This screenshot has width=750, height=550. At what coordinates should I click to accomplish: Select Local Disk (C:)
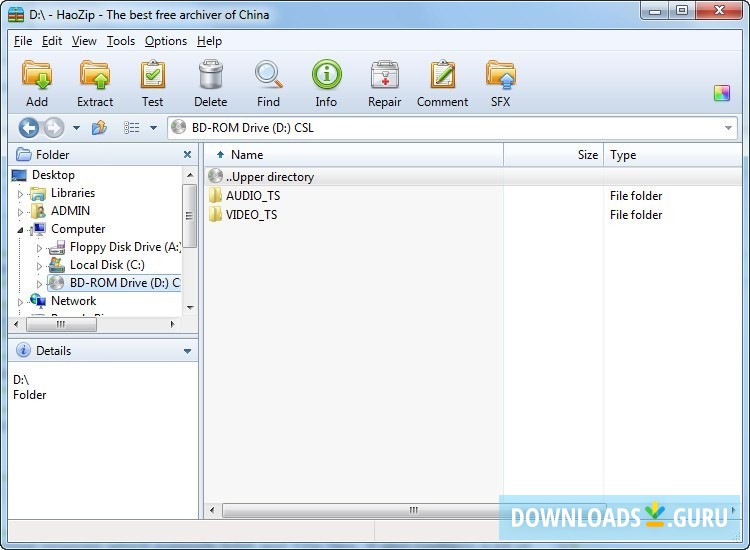coord(107,265)
